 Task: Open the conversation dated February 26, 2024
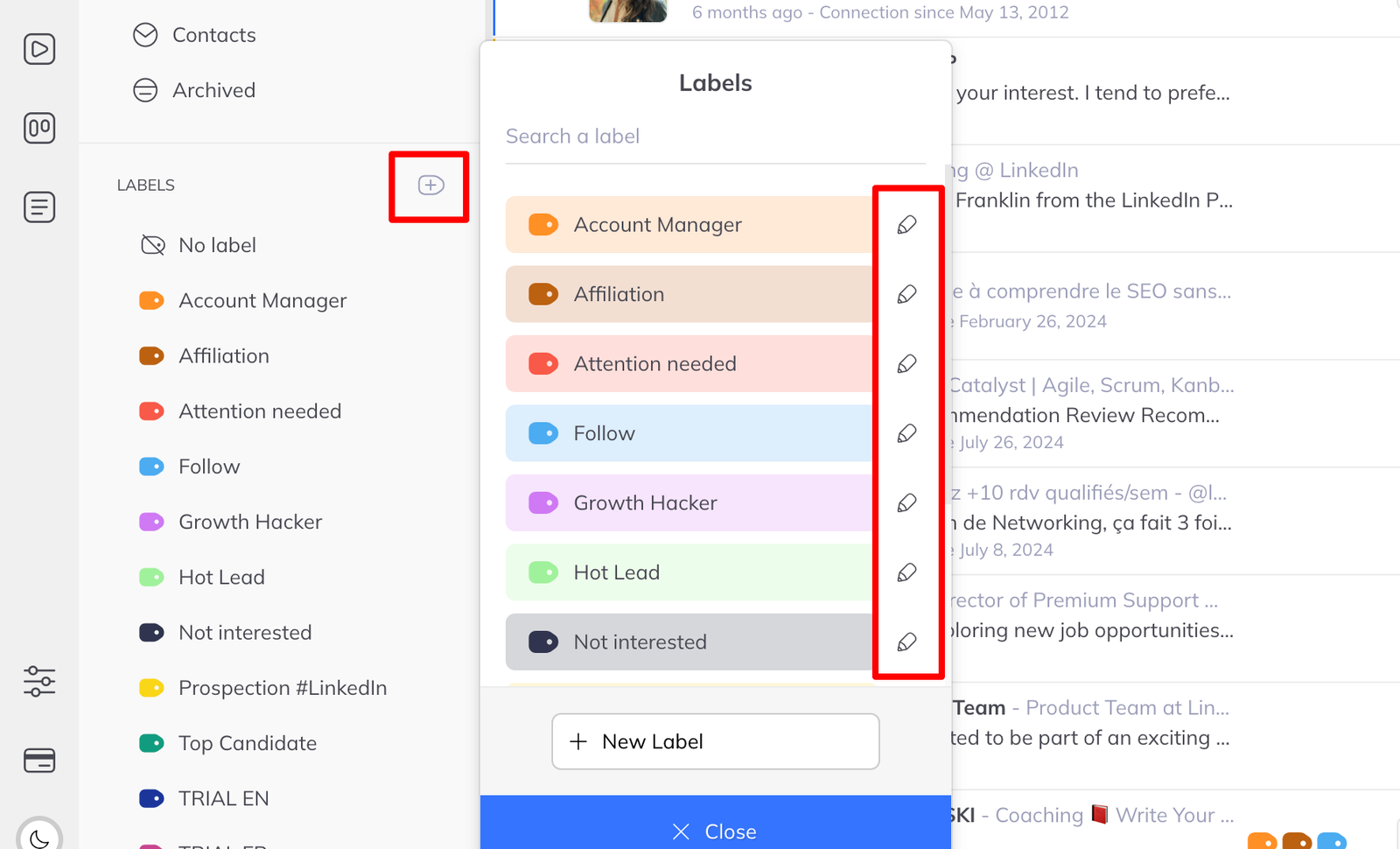(1176, 306)
